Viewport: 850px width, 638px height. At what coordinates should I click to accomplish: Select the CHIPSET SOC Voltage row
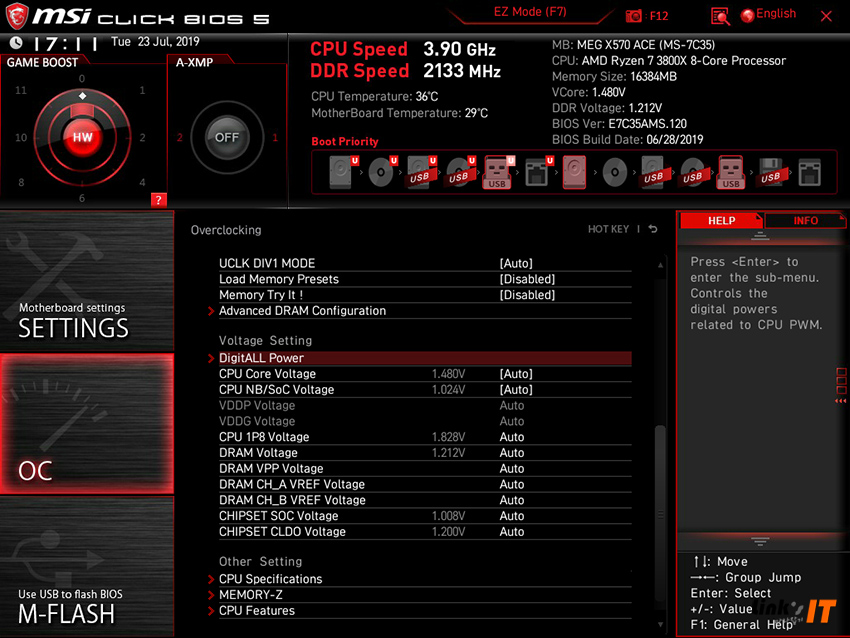(425, 515)
